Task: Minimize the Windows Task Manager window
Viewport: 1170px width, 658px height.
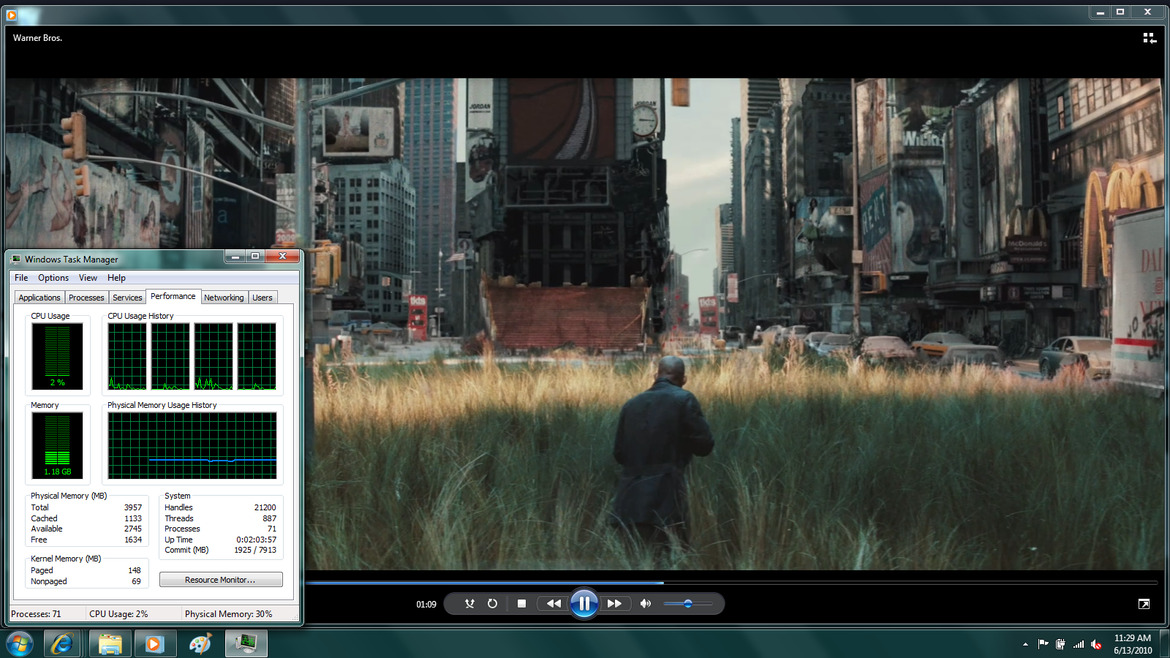Action: (x=235, y=256)
